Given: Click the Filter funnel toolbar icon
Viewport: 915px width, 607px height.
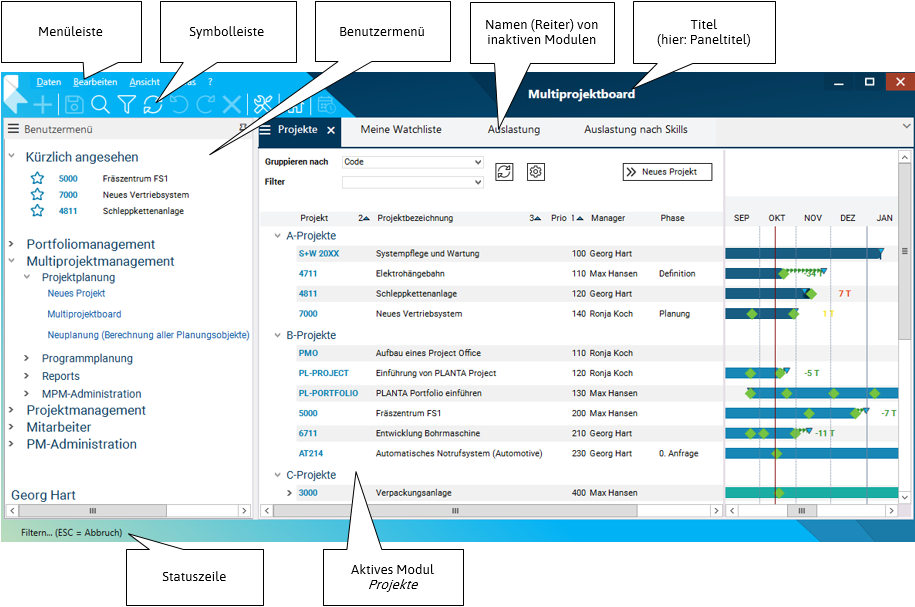Looking at the screenshot, I should 127,104.
